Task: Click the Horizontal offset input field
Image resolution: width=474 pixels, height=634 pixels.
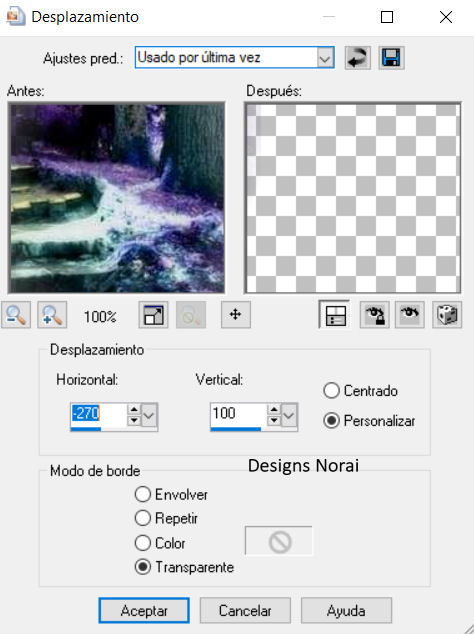Action: coord(98,414)
